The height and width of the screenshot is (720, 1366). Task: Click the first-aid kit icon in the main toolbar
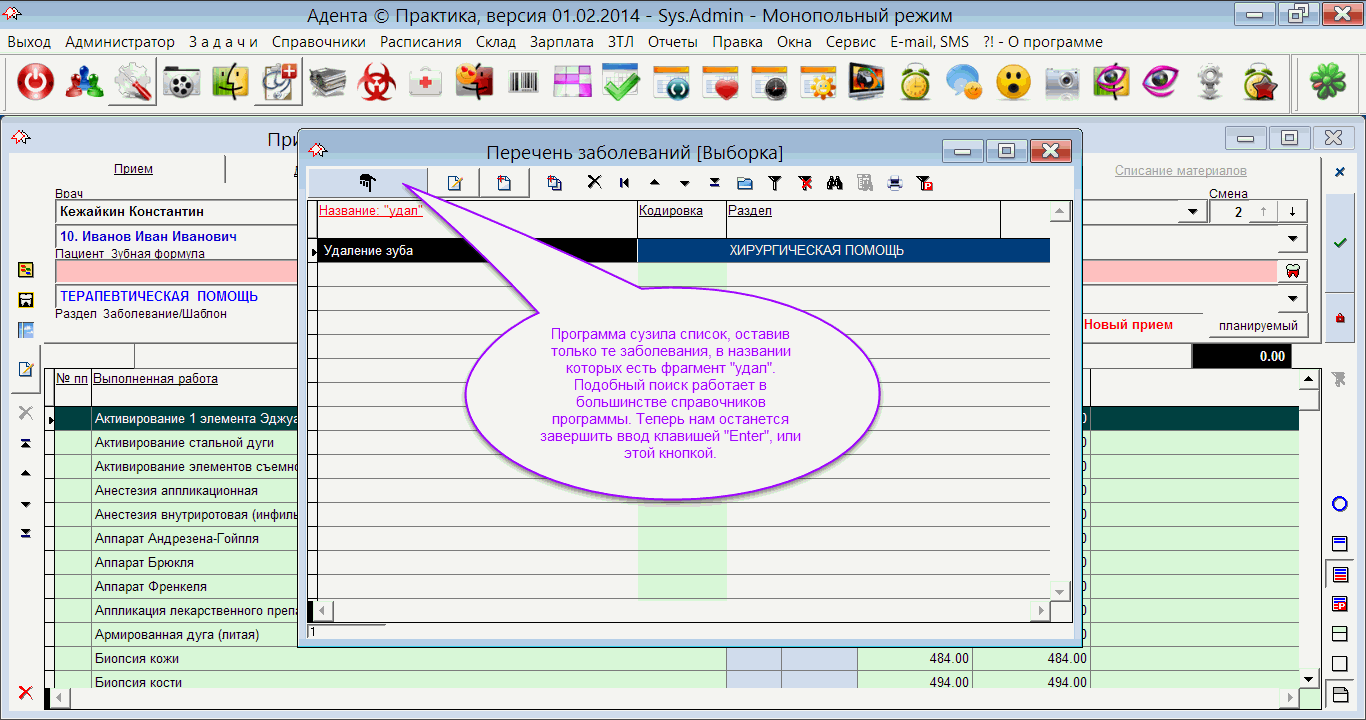tap(426, 83)
